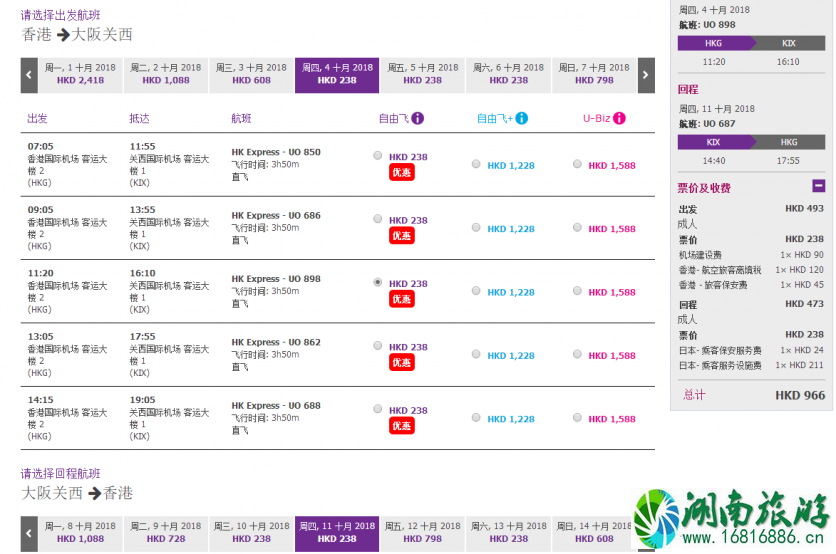The image size is (836, 554).
Task: Select HKD 1,228 fare for flight UO 688
Action: tap(476, 418)
